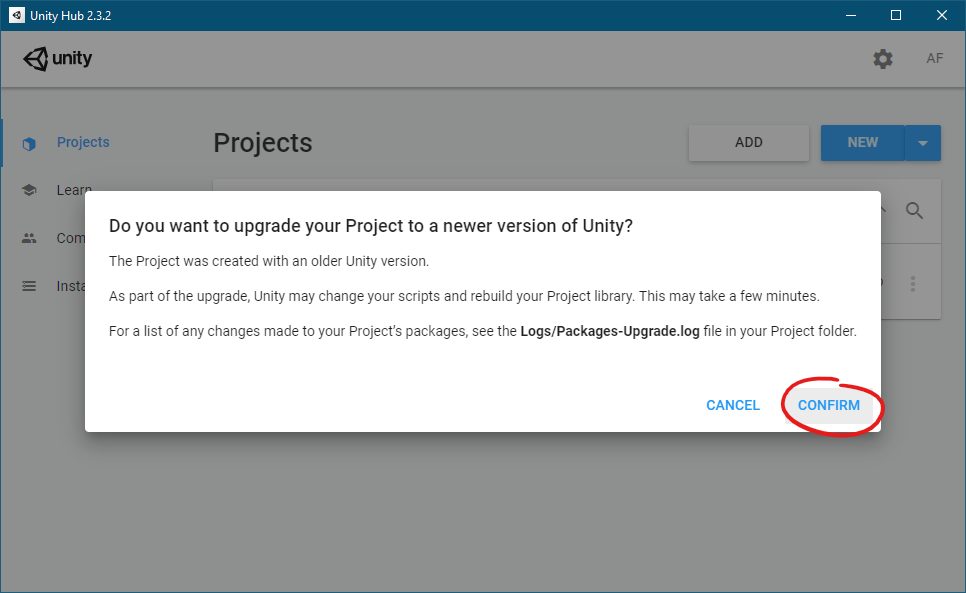966x593 pixels.
Task: Click the ADD button to add a project
Action: click(748, 142)
